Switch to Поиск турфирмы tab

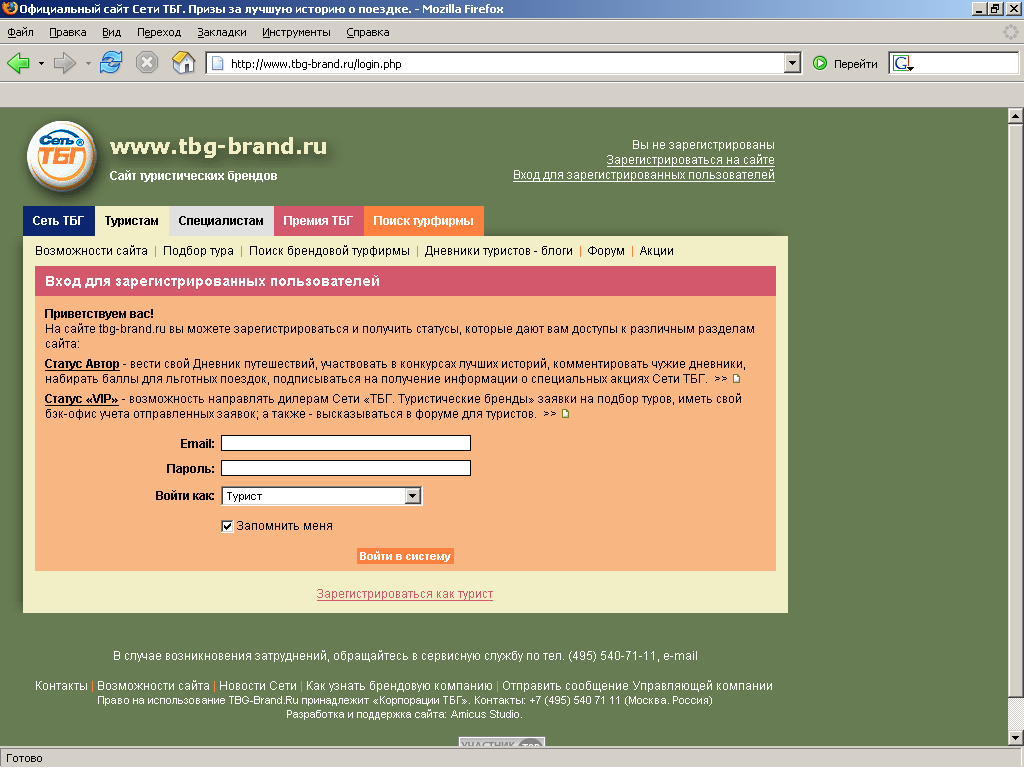(423, 221)
